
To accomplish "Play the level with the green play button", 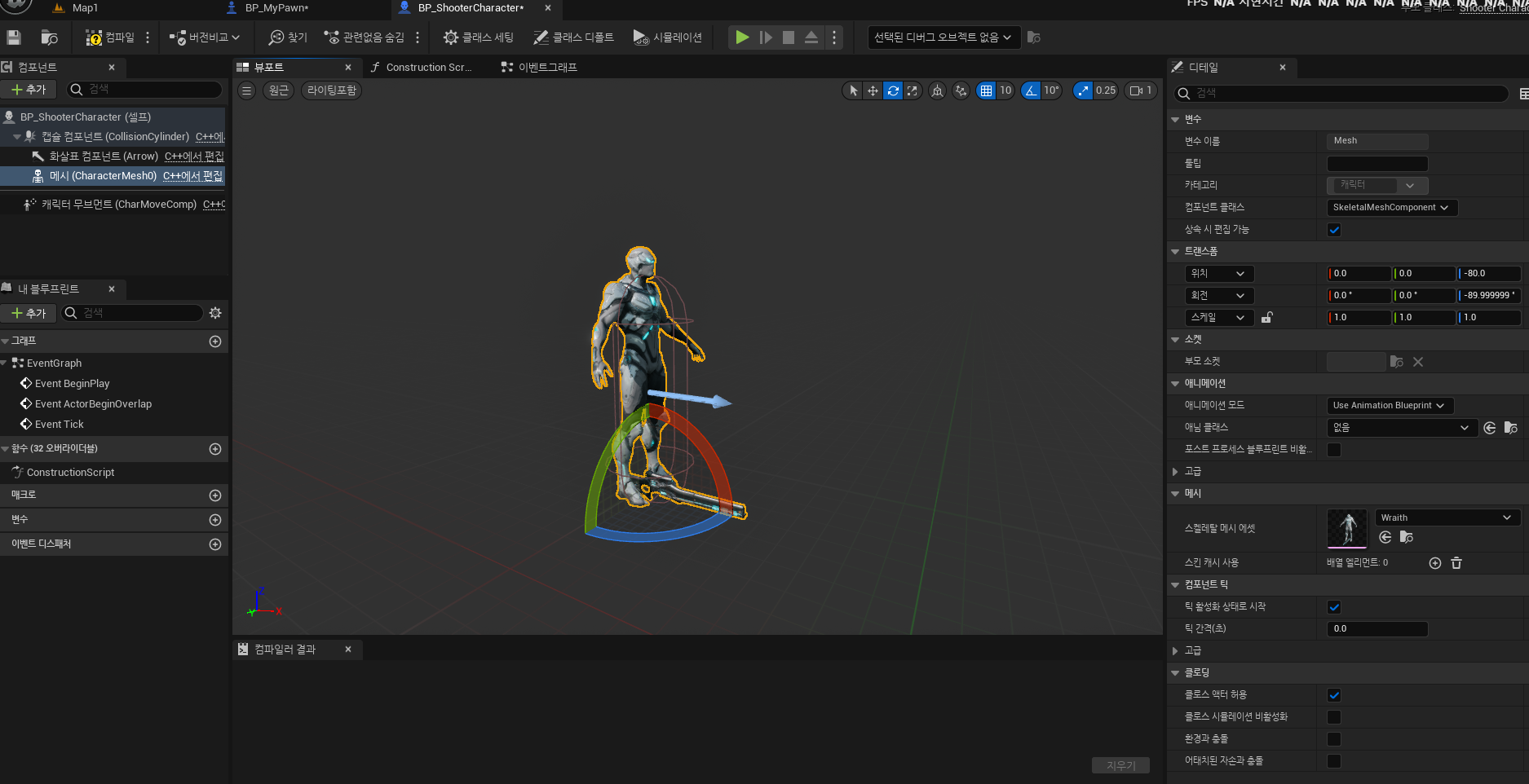I will 742,37.
